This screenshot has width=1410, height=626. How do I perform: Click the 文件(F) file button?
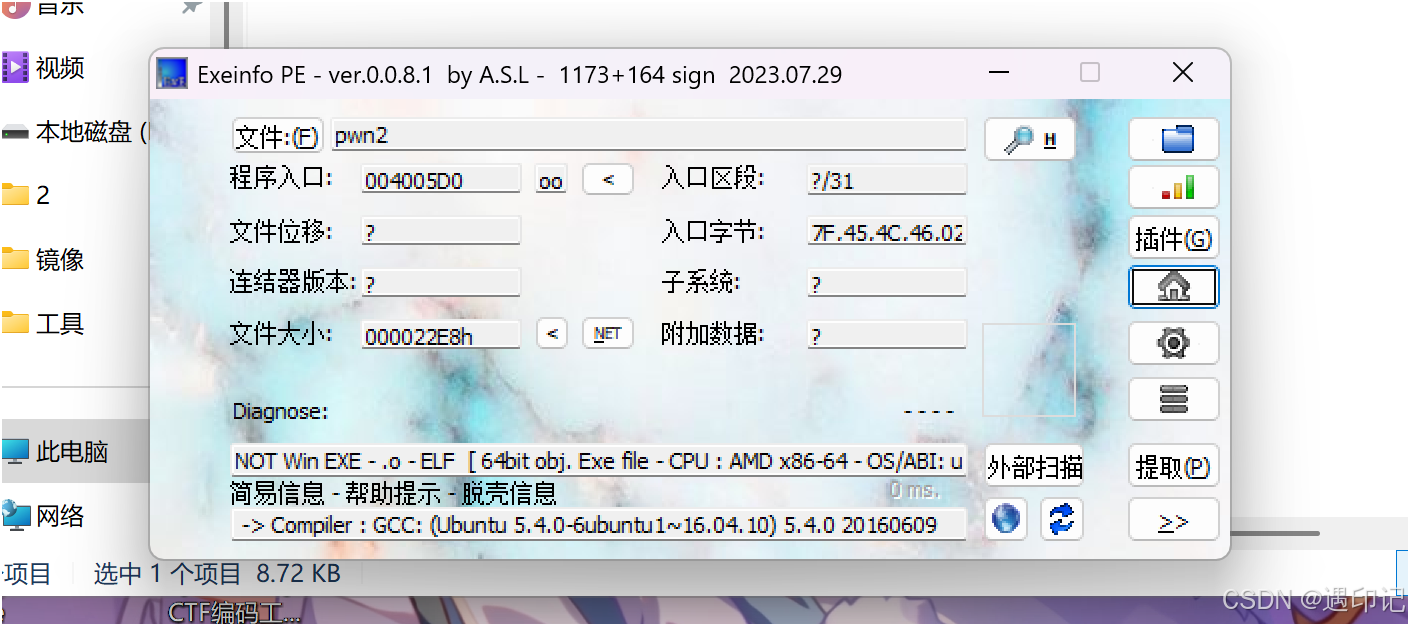coord(277,136)
